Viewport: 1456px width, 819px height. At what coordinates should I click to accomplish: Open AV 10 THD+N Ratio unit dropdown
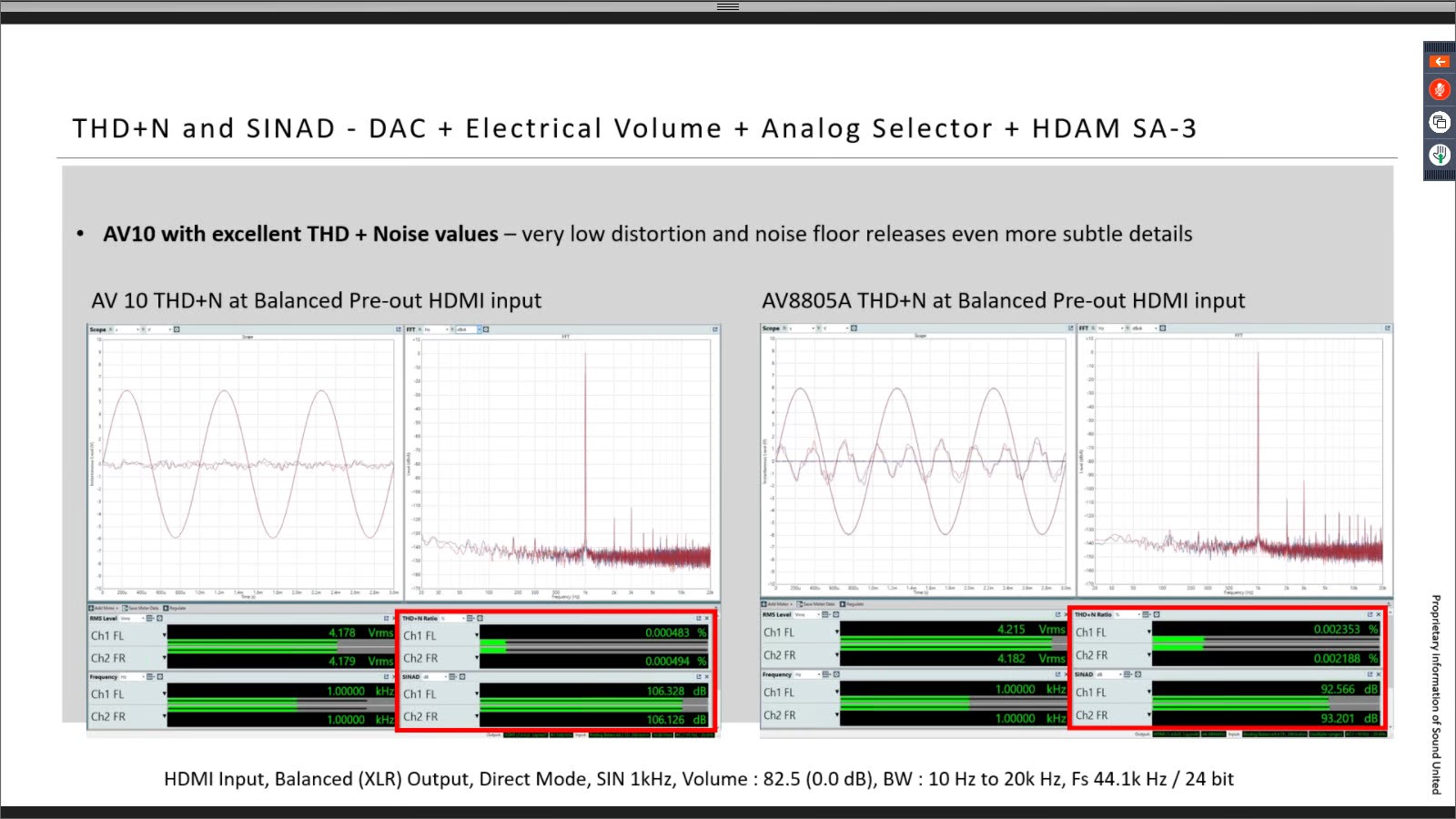[x=452, y=619]
